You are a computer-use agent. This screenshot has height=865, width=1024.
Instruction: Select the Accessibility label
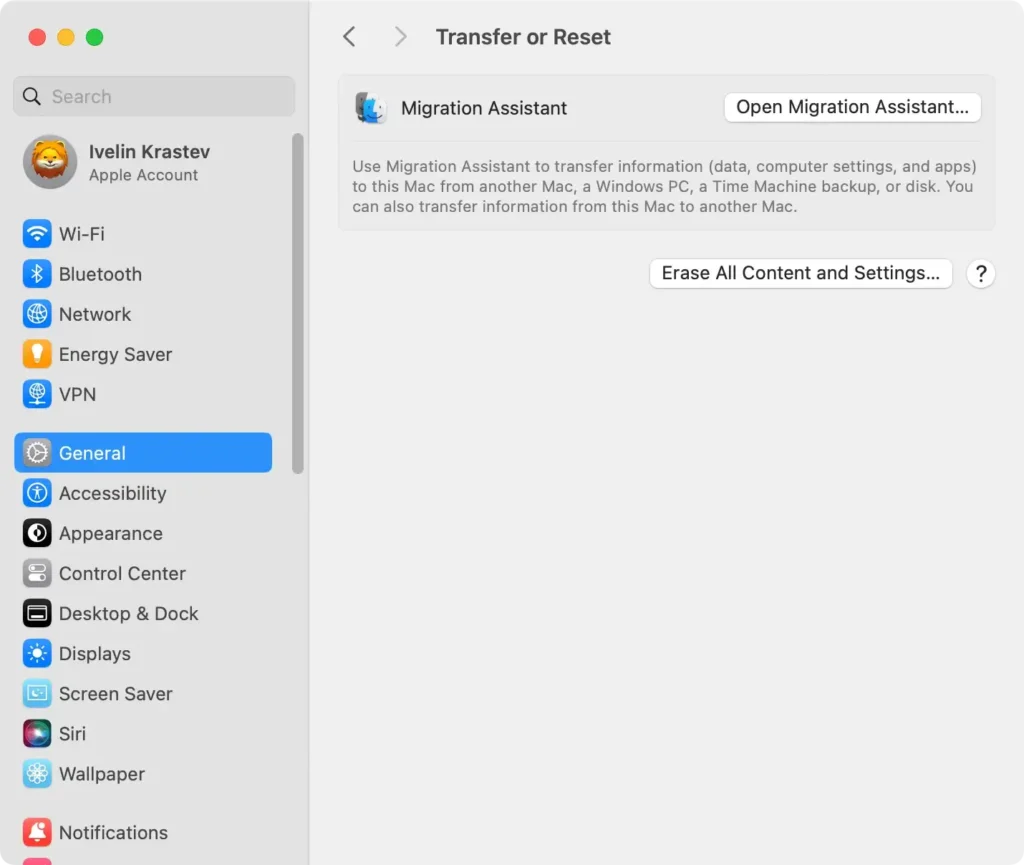[112, 494]
